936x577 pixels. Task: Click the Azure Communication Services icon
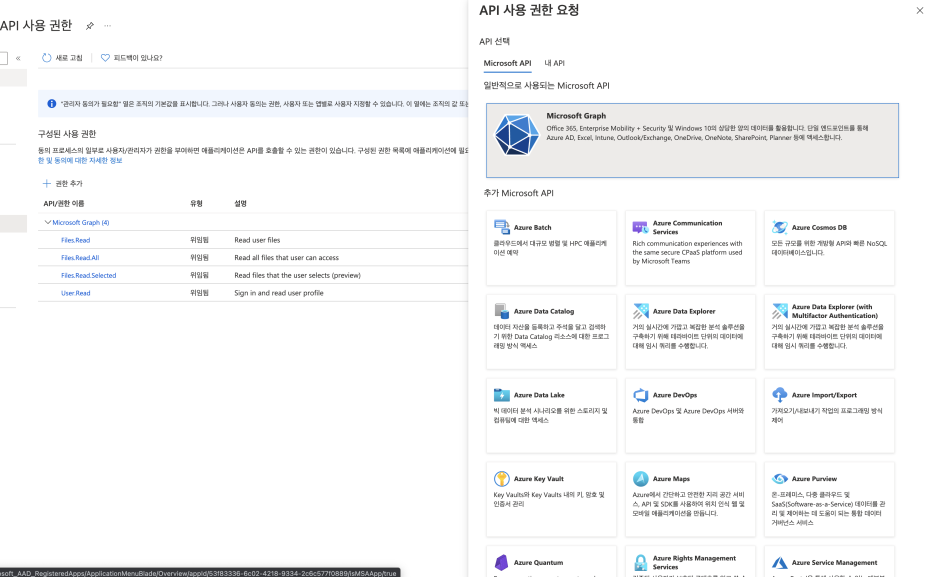pos(640,227)
